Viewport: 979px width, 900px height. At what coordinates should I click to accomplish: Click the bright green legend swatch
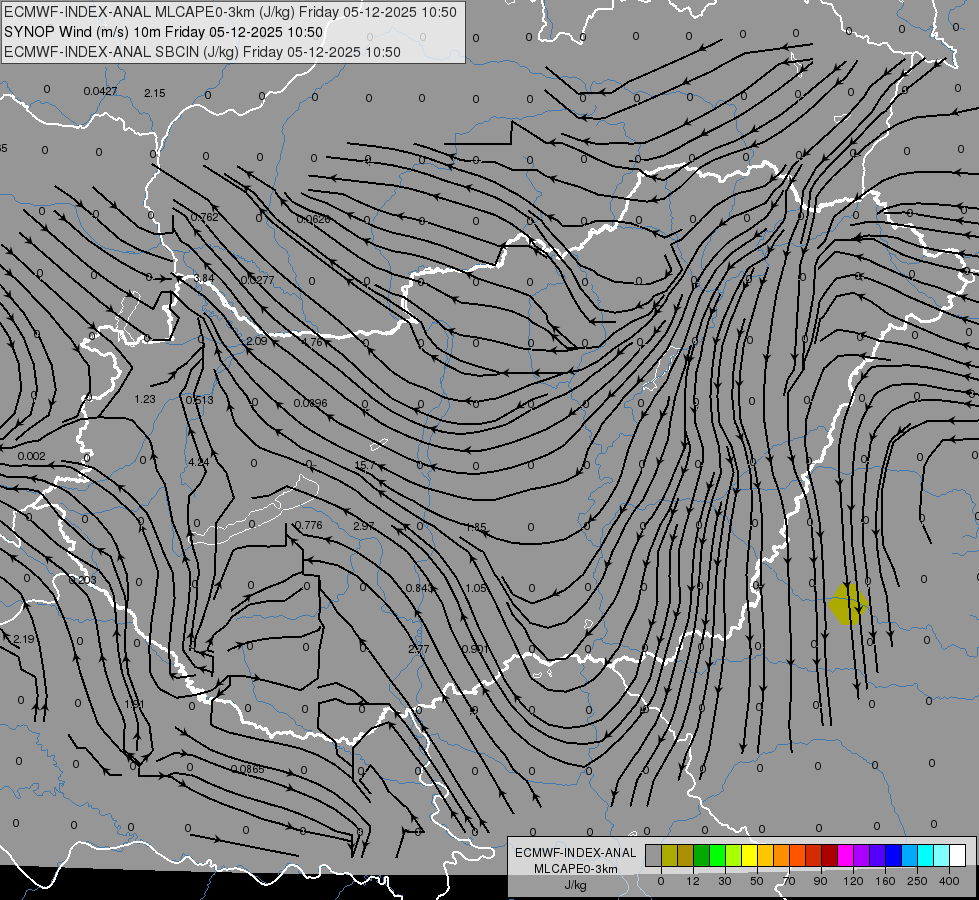pyautogui.click(x=717, y=856)
